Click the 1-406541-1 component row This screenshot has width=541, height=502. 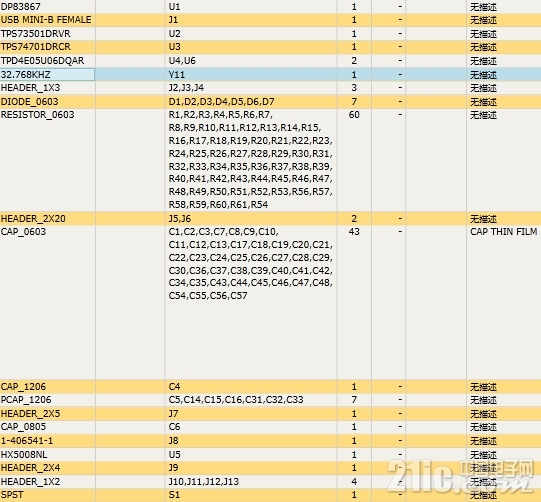270,441
